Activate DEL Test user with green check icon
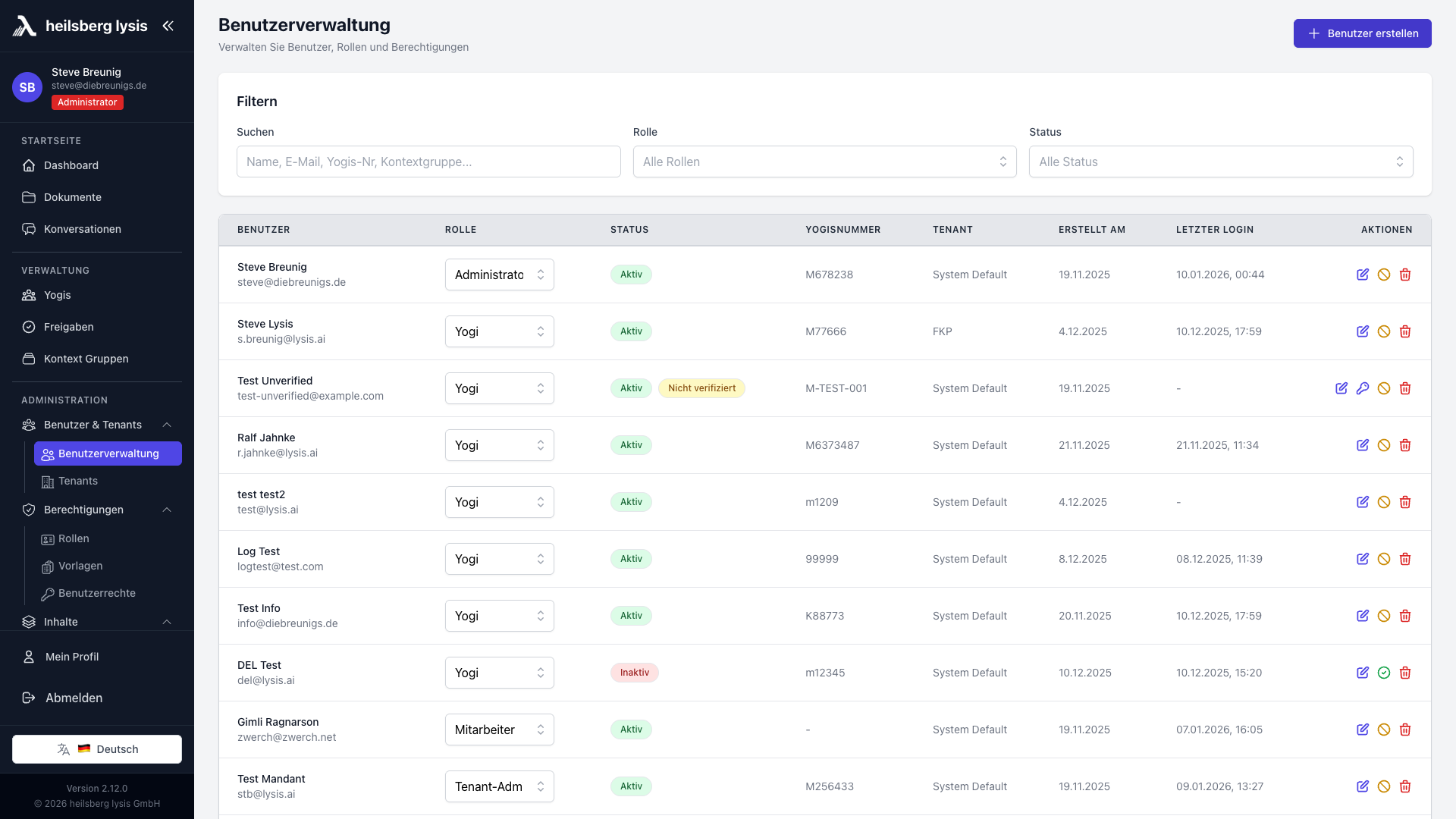The image size is (1456, 819). click(x=1383, y=673)
